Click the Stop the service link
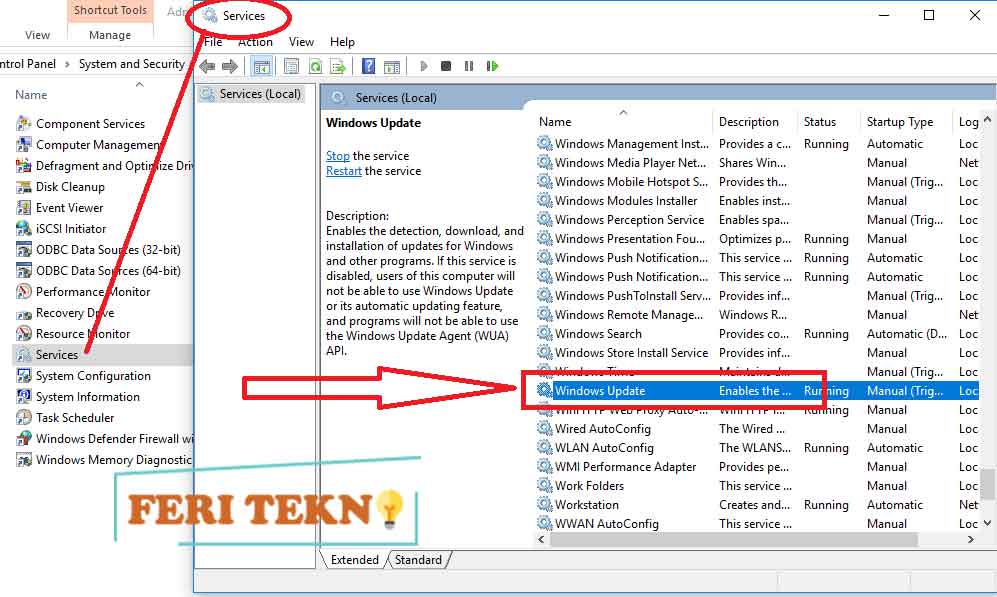The width and height of the screenshot is (997, 597). coord(338,156)
